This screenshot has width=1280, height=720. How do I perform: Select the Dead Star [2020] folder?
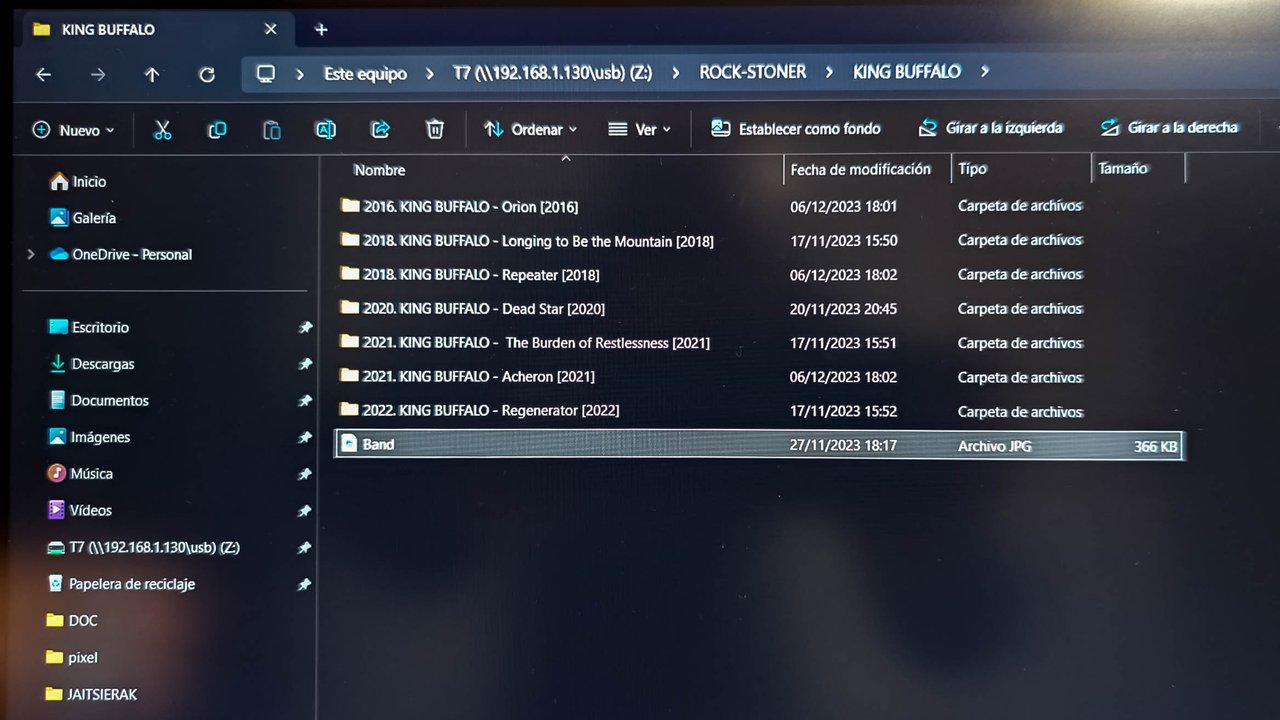[473, 308]
